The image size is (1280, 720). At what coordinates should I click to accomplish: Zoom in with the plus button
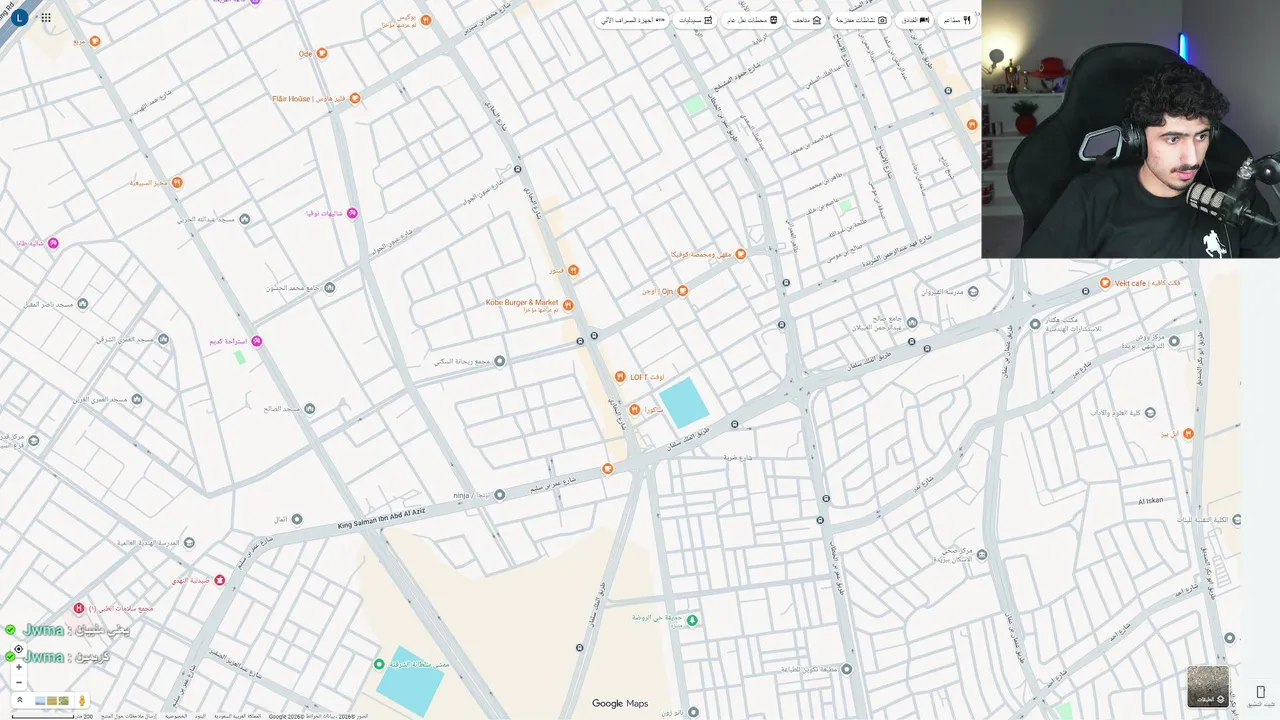[19, 667]
